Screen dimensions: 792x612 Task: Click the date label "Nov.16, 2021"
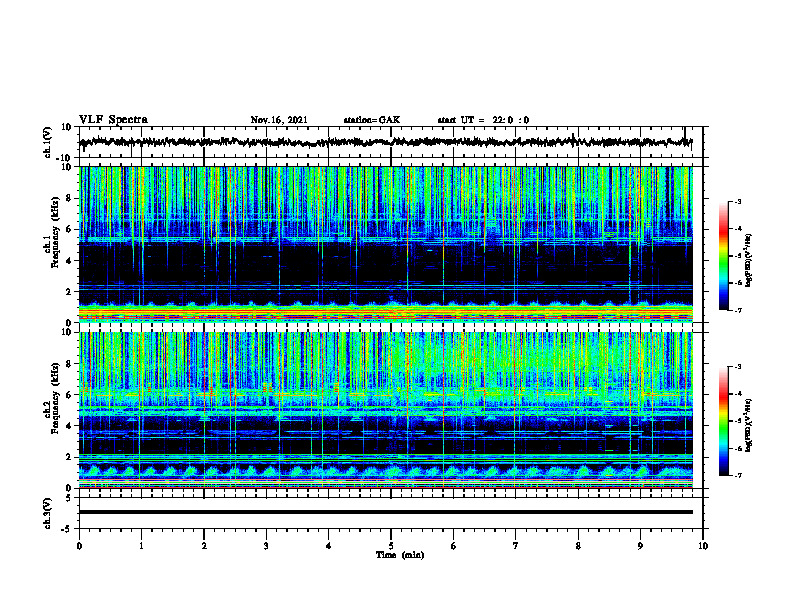pos(279,120)
